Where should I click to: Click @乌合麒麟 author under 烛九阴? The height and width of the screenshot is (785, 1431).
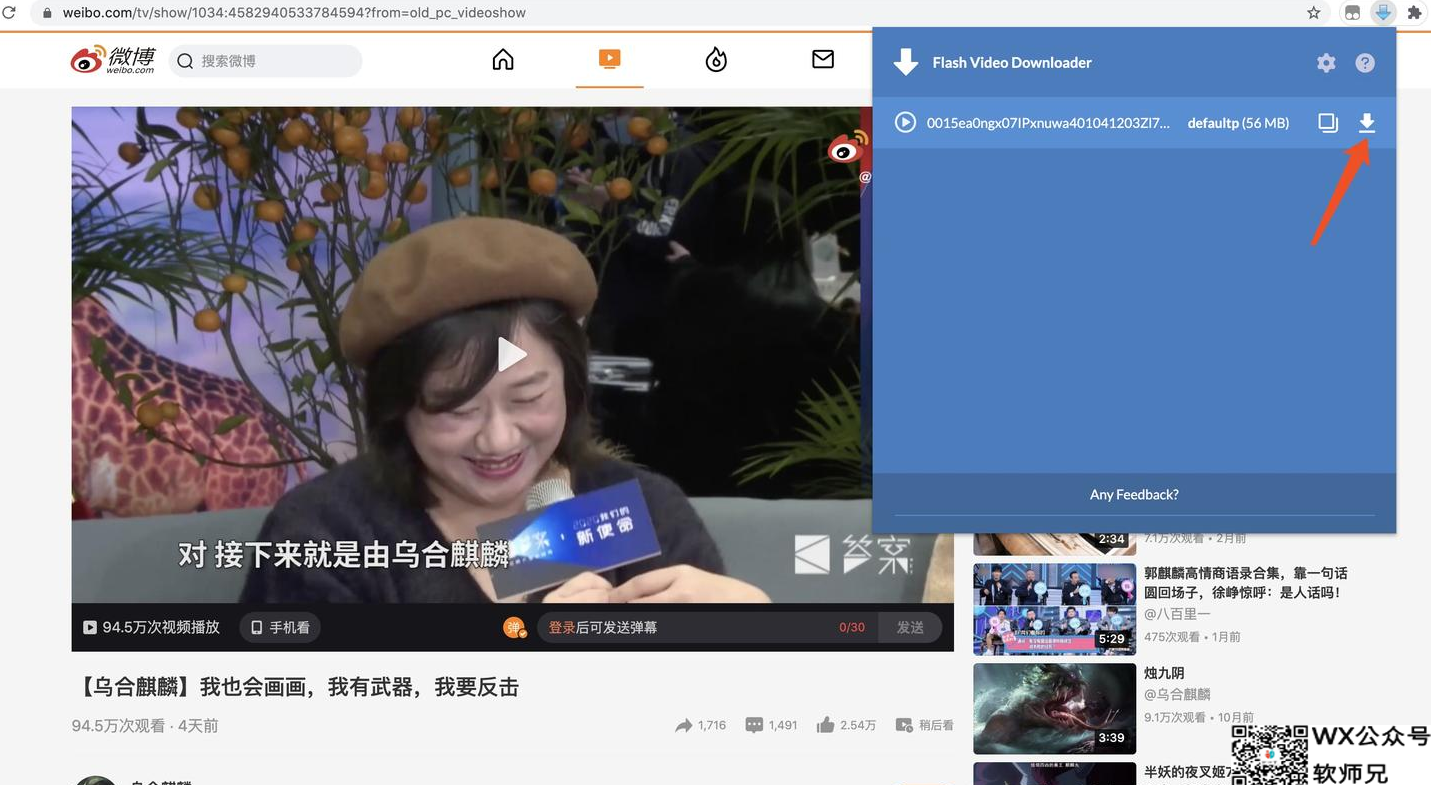click(x=1177, y=694)
